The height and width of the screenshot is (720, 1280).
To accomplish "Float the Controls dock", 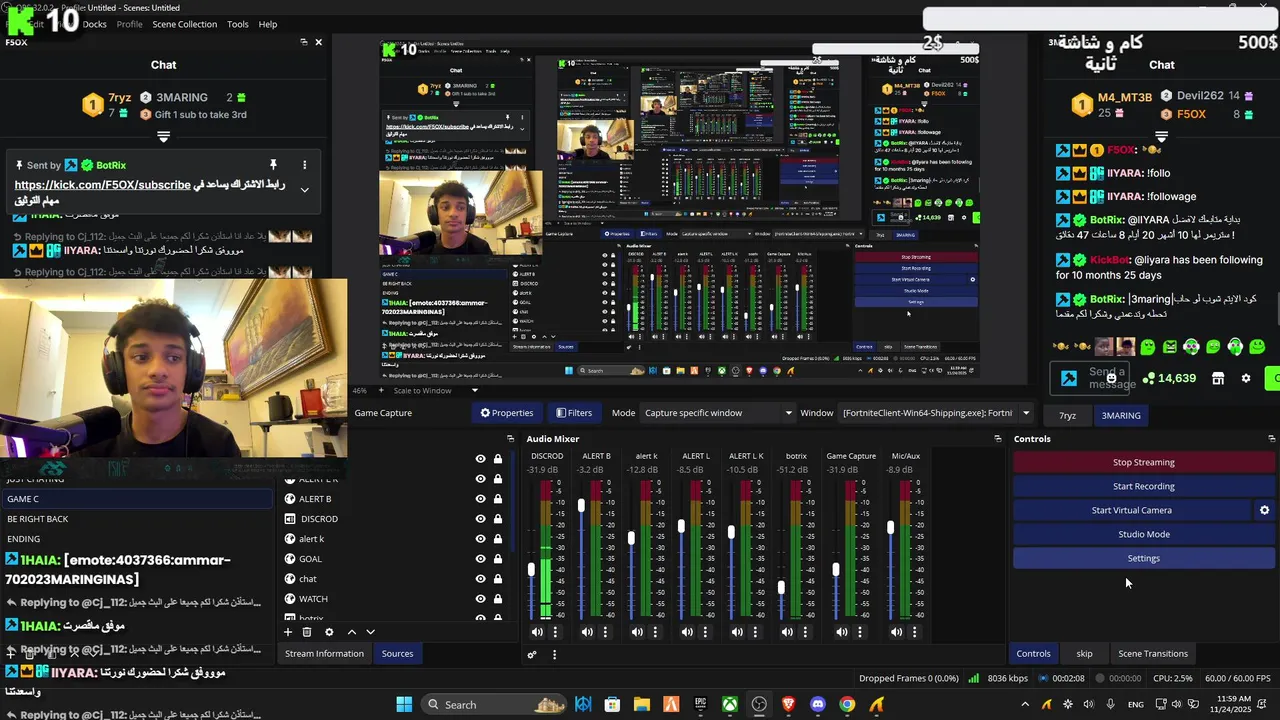I will (1271, 439).
